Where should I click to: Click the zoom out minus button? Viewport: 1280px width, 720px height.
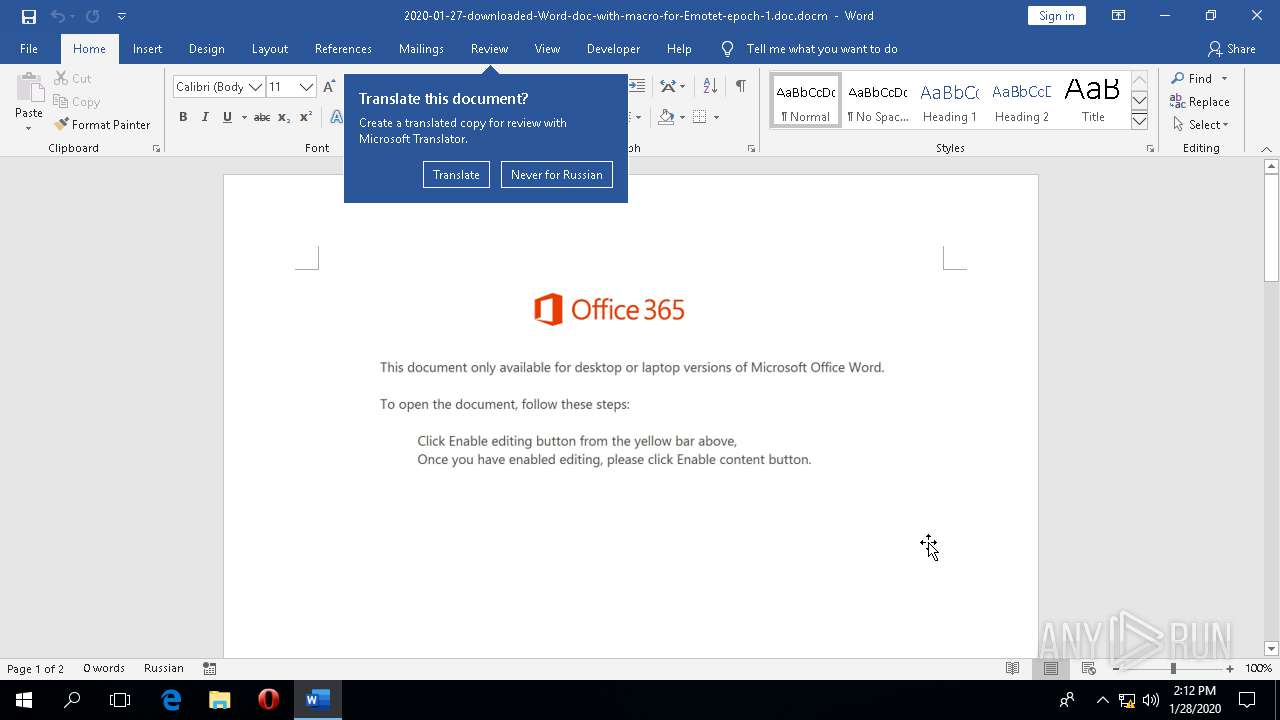(x=1116, y=669)
